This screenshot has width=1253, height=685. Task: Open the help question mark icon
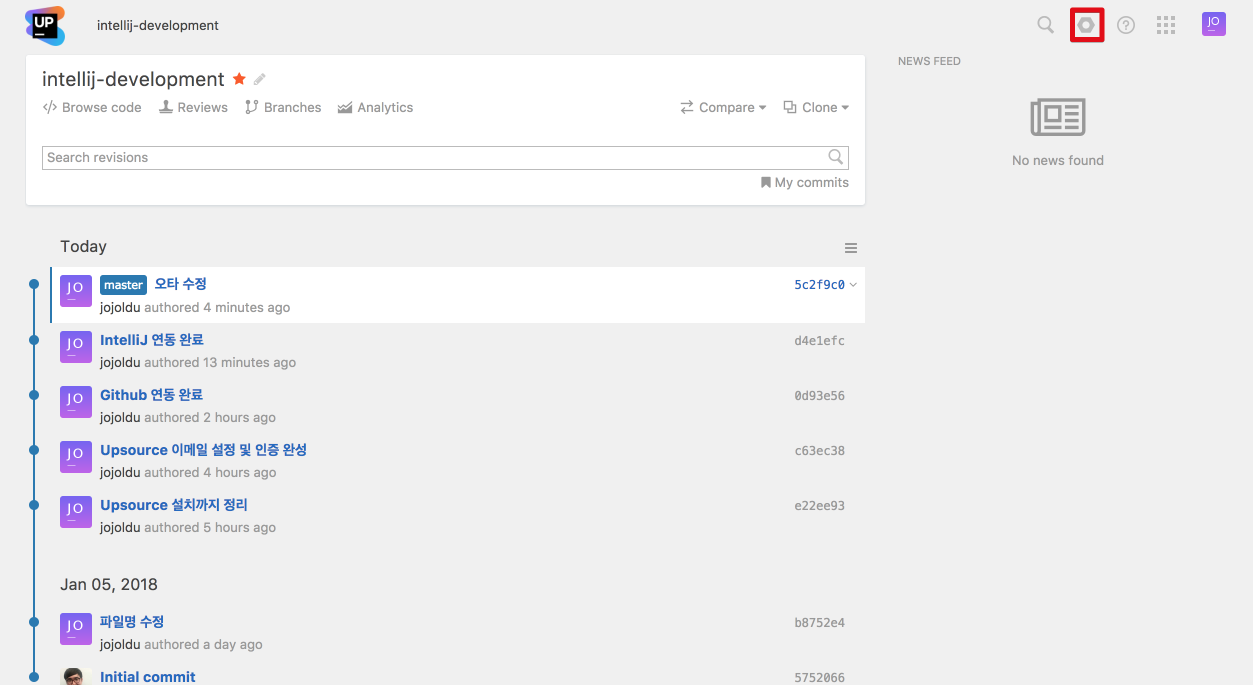pos(1126,25)
